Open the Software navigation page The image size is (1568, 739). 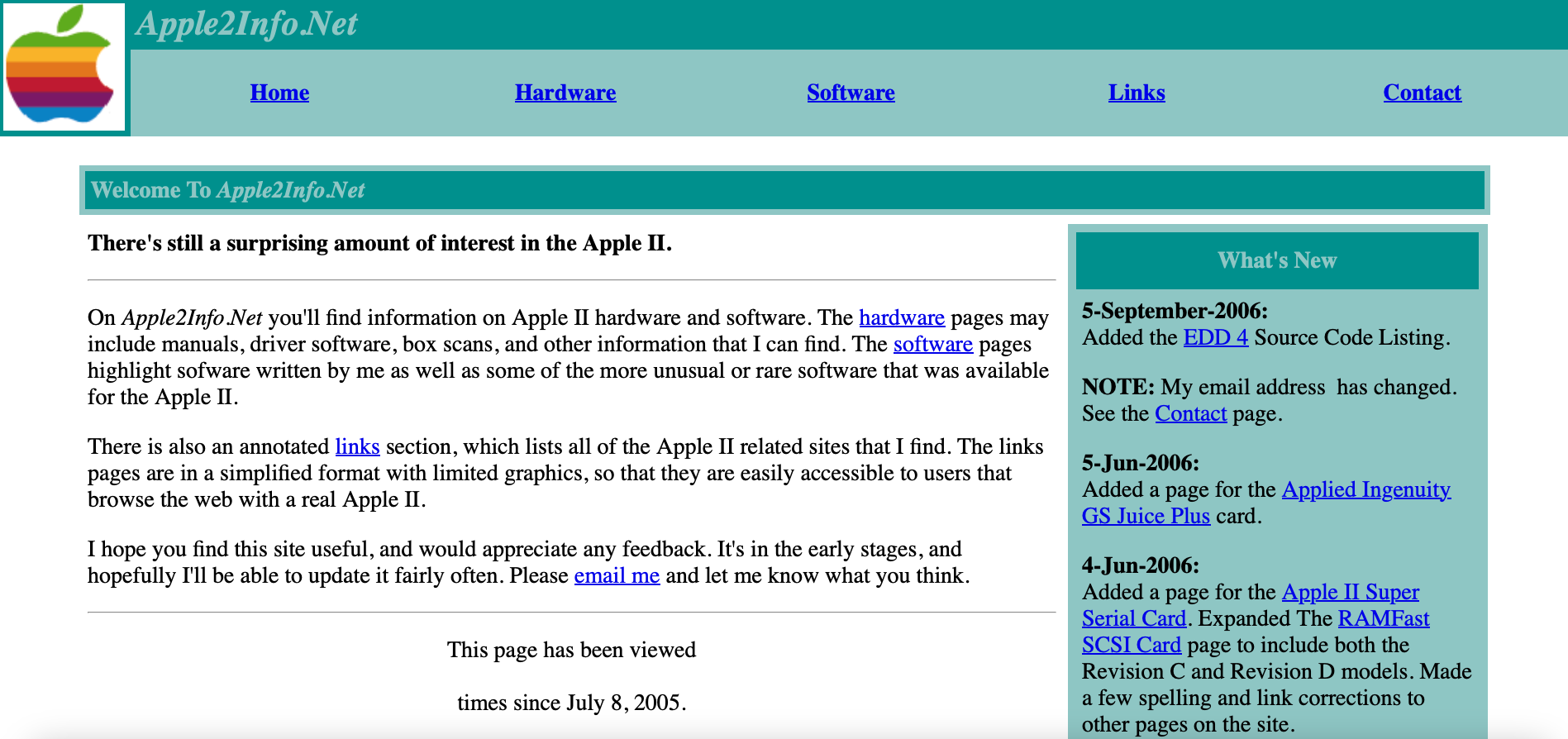[851, 93]
